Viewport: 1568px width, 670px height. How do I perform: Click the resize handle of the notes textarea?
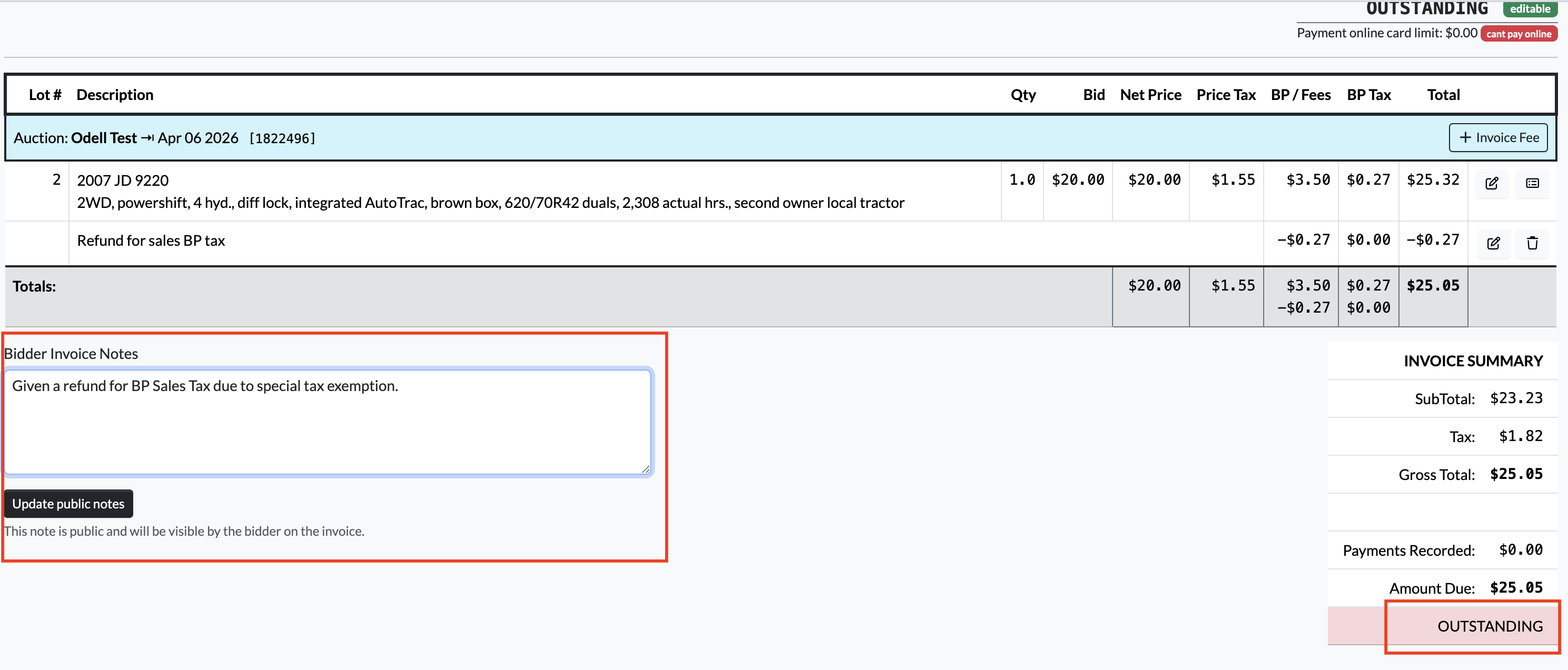click(645, 468)
